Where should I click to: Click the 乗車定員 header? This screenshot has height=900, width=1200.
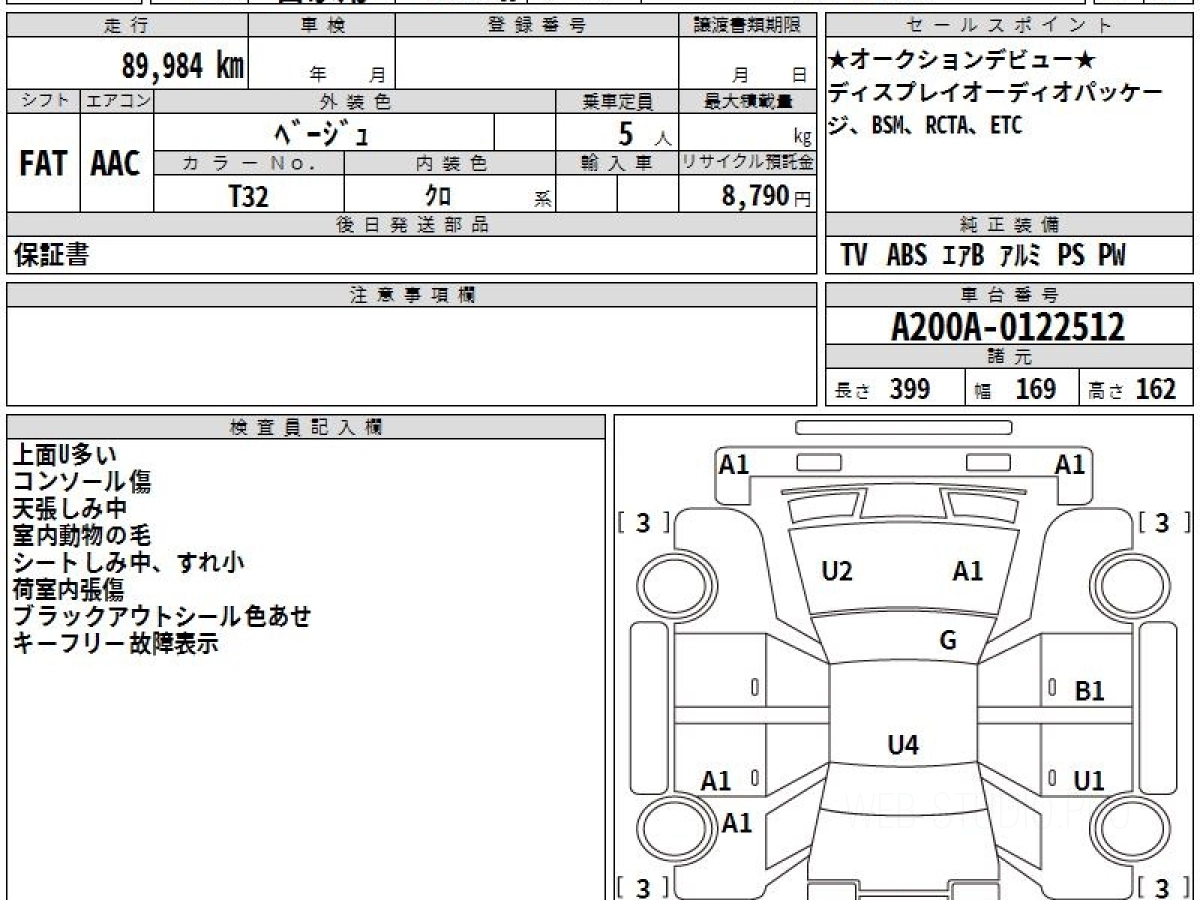pyautogui.click(x=617, y=101)
